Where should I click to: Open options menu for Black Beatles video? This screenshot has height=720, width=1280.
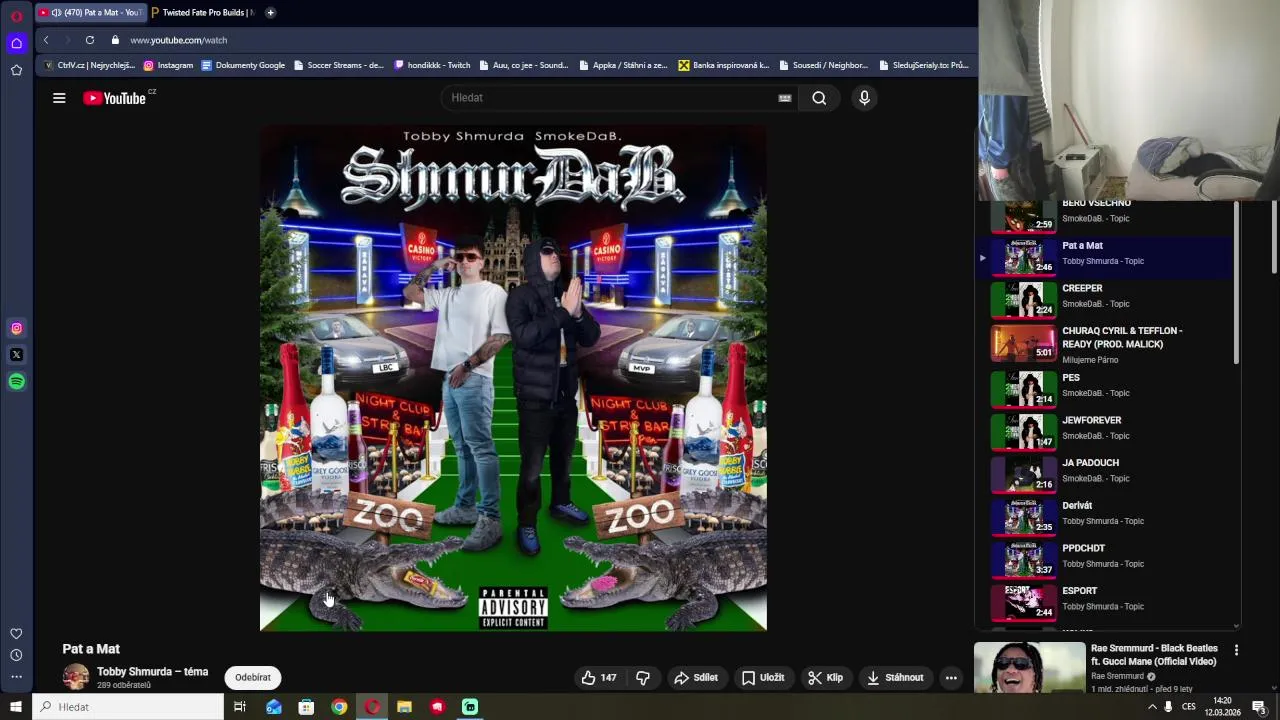[1236, 650]
